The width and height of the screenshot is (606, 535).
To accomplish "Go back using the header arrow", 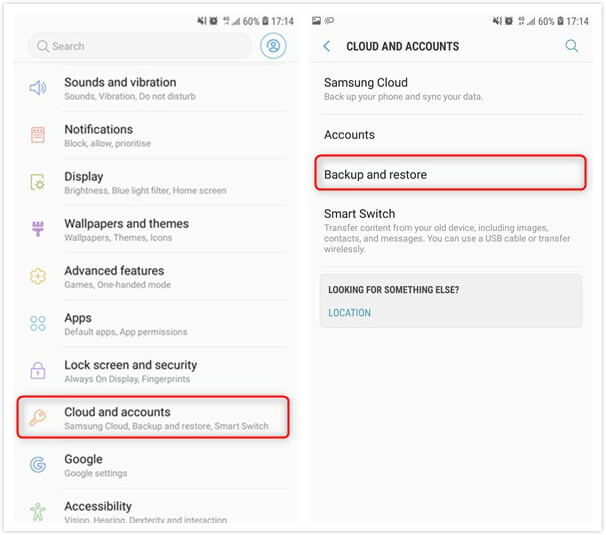I will 327,46.
